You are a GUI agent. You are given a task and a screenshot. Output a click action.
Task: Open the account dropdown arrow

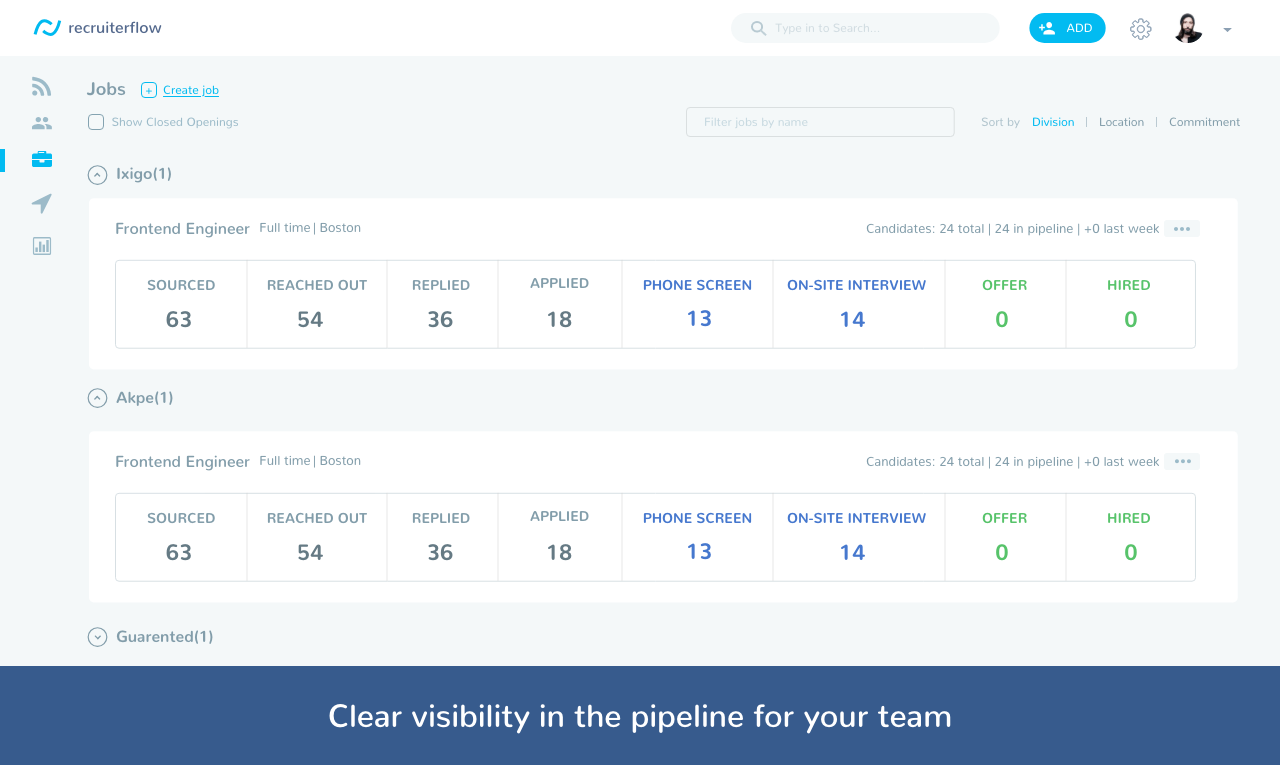tap(1227, 30)
